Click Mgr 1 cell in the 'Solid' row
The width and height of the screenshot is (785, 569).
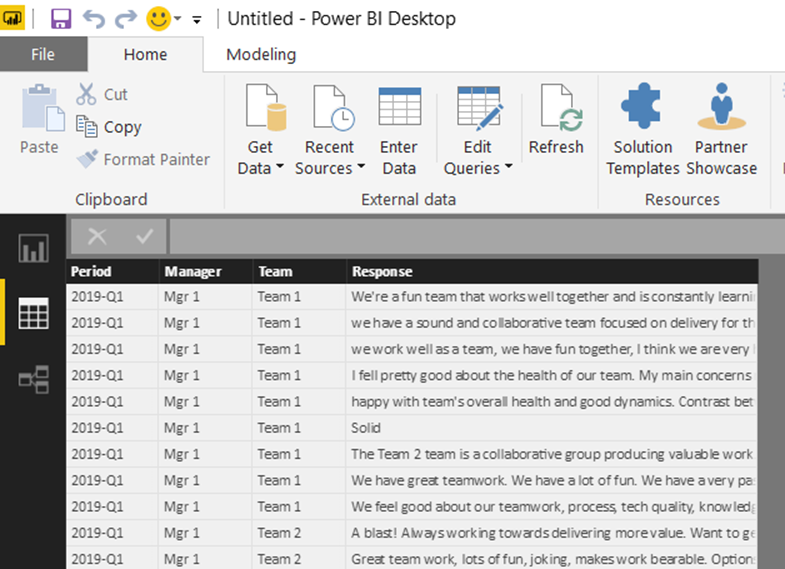coord(205,428)
